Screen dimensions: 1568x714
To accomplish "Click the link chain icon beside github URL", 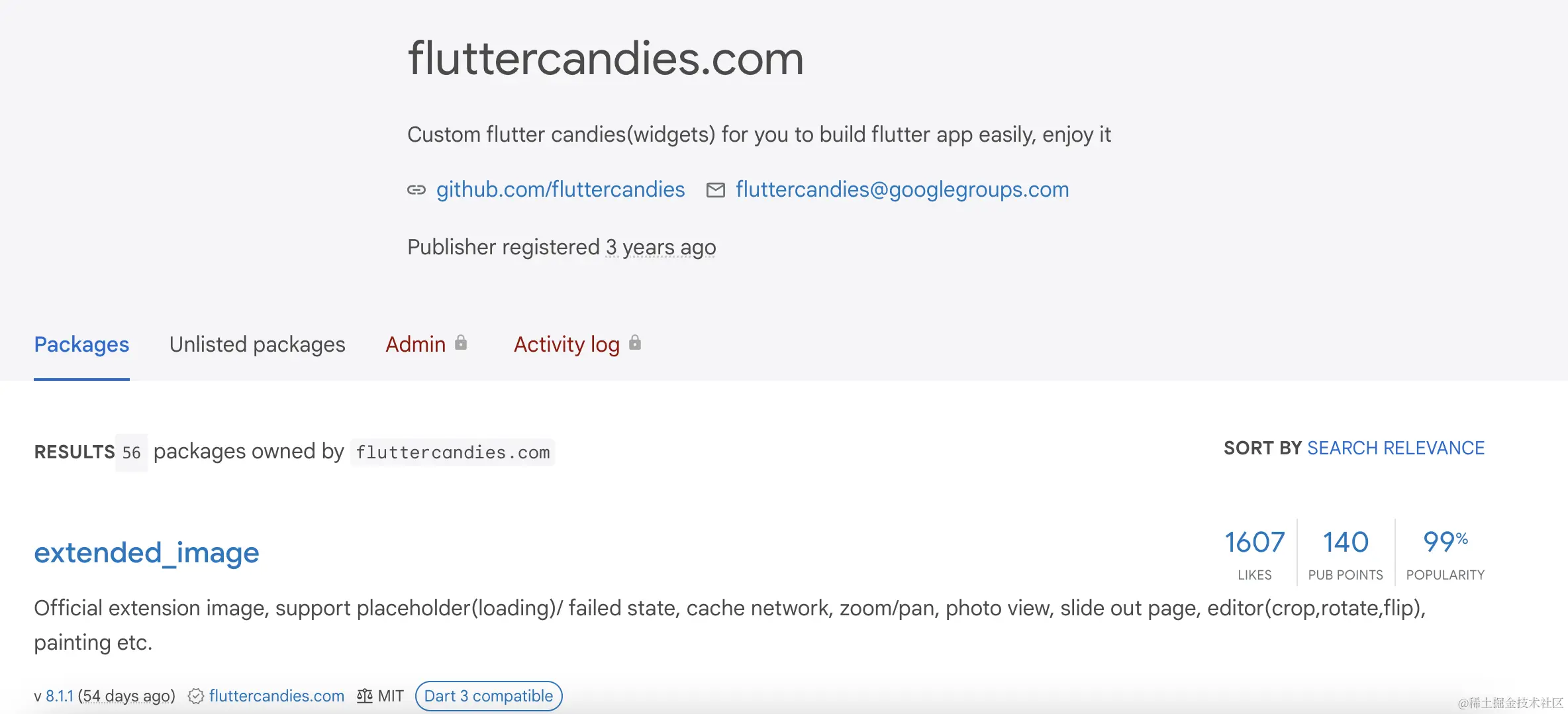I will 416,190.
